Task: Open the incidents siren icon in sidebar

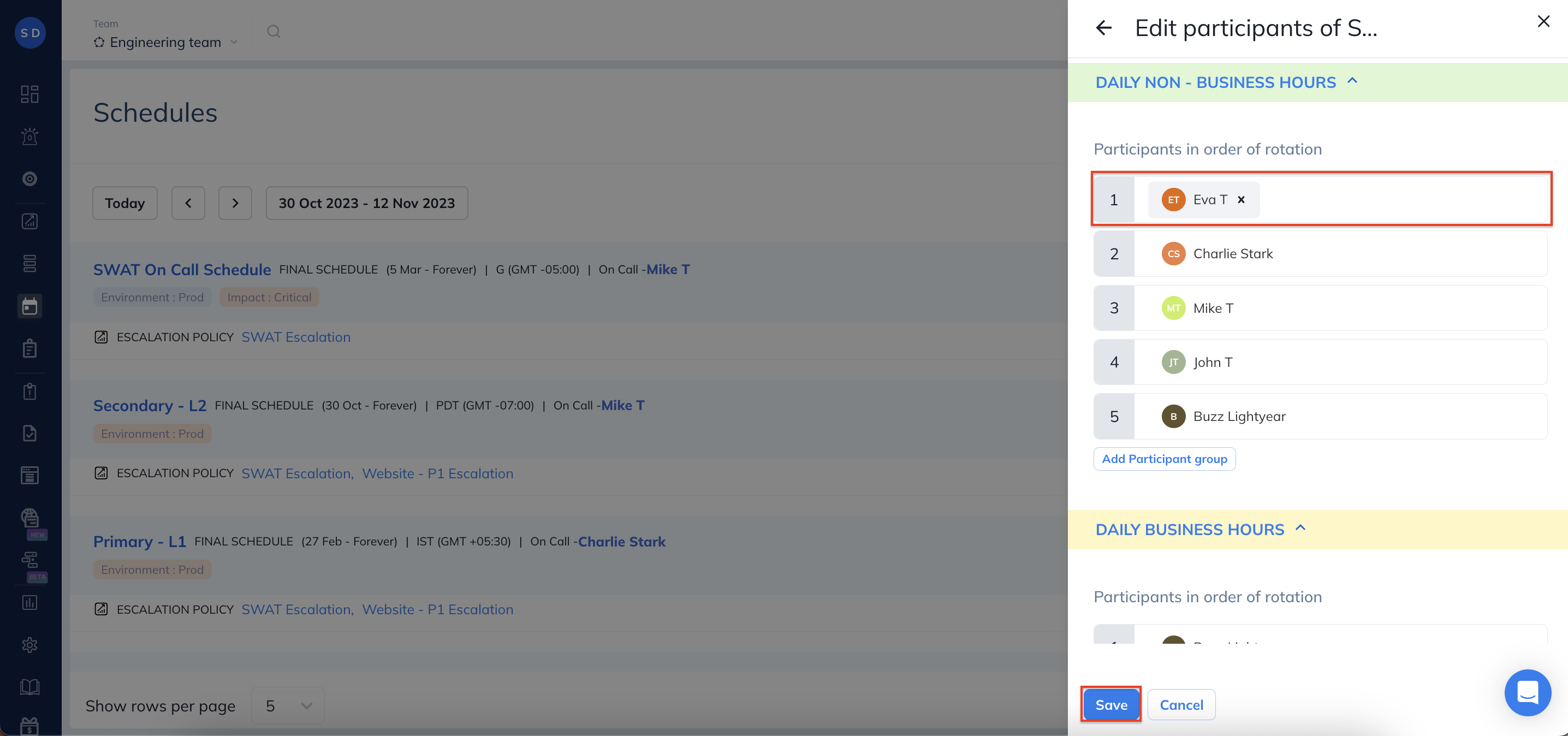Action: tap(29, 136)
